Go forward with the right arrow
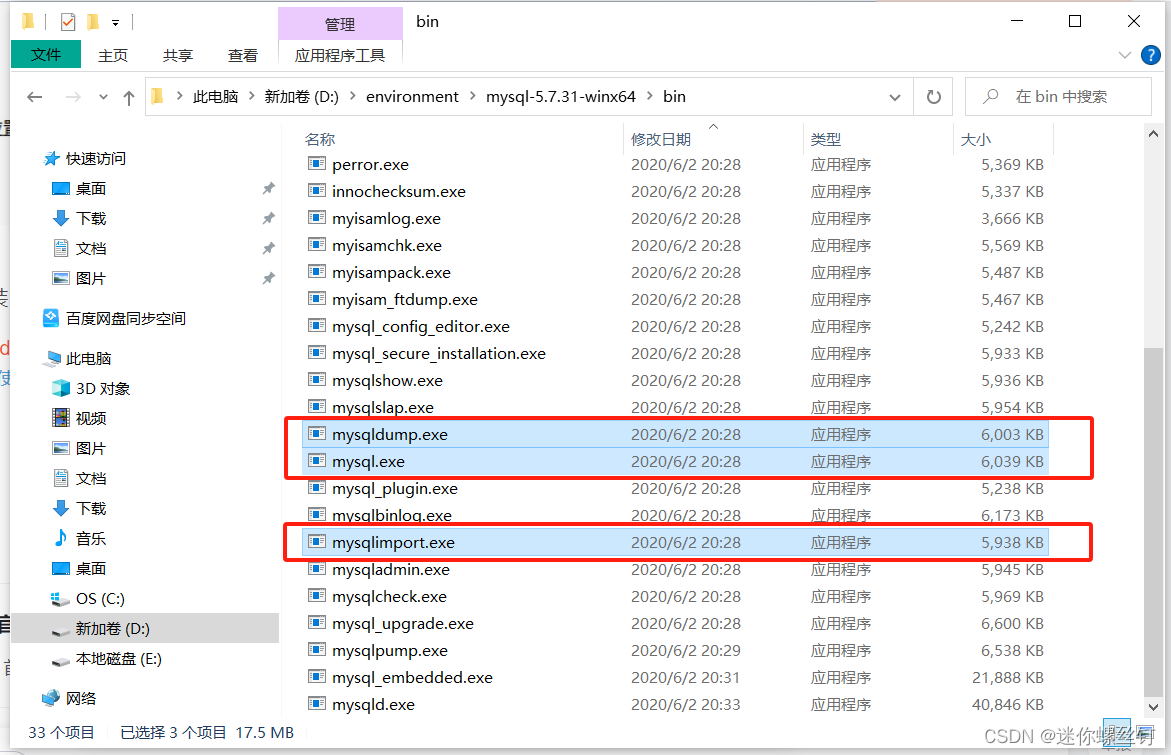Screen dimensions: 1171x755 coord(73,97)
